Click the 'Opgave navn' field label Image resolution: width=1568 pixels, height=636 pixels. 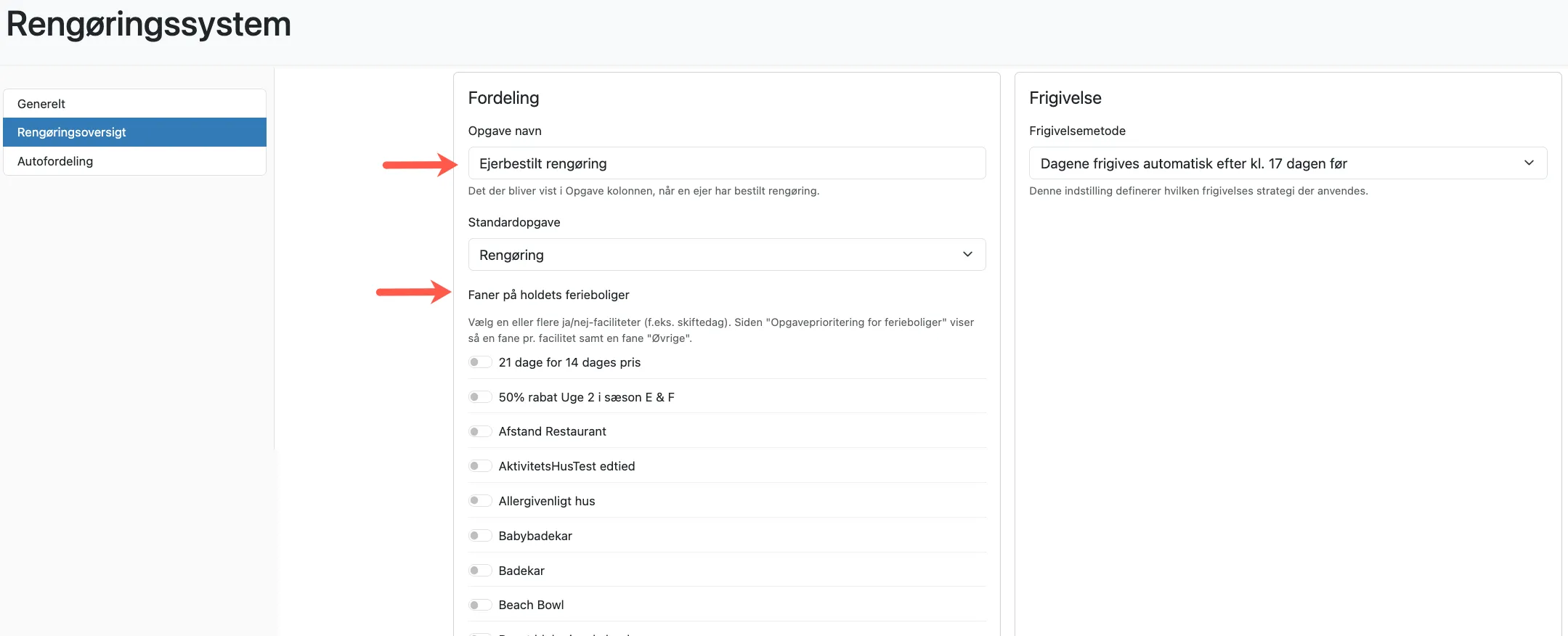[x=505, y=131]
